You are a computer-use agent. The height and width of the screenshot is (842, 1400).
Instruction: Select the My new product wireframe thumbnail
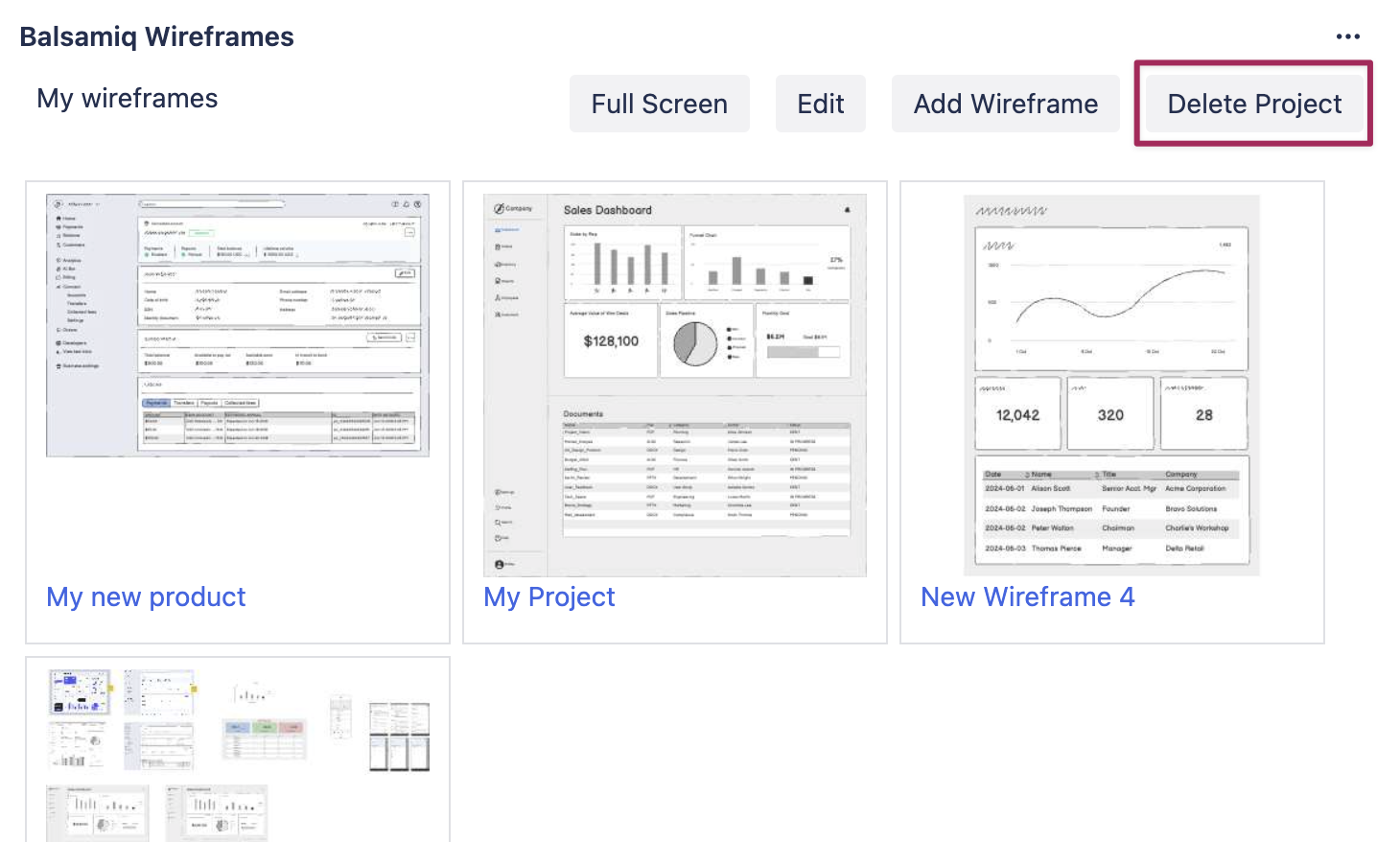(238, 326)
